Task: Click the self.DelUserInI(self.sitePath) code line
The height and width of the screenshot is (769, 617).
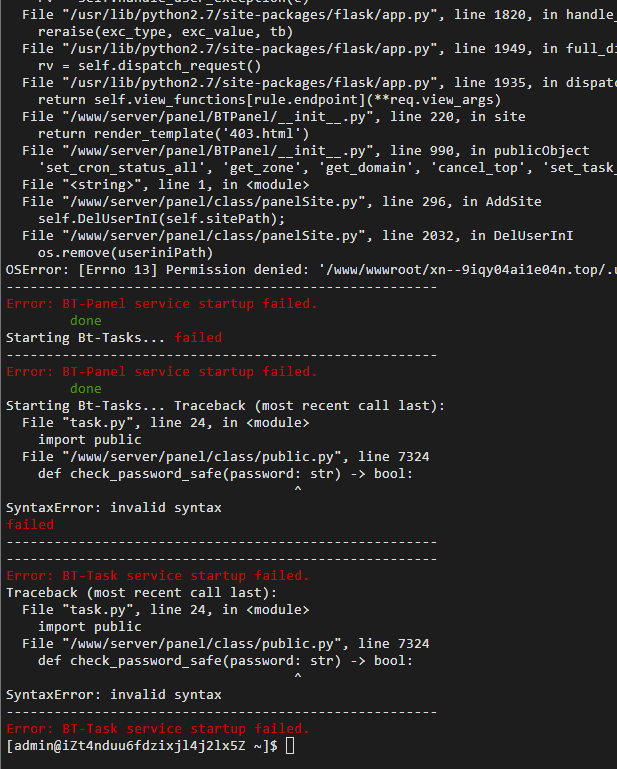Action: pos(161,219)
